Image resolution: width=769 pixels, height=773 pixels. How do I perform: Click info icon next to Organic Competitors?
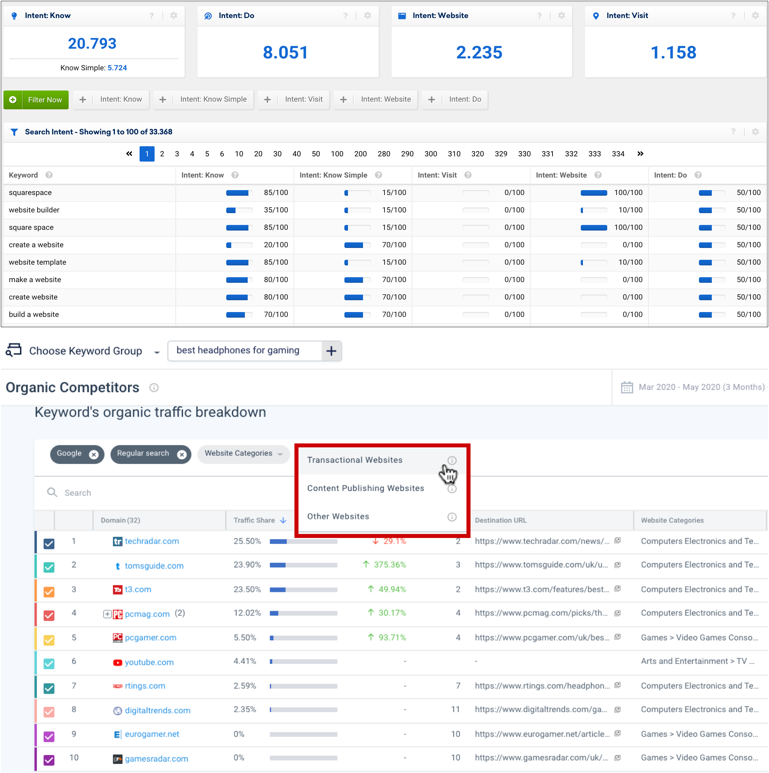(154, 387)
